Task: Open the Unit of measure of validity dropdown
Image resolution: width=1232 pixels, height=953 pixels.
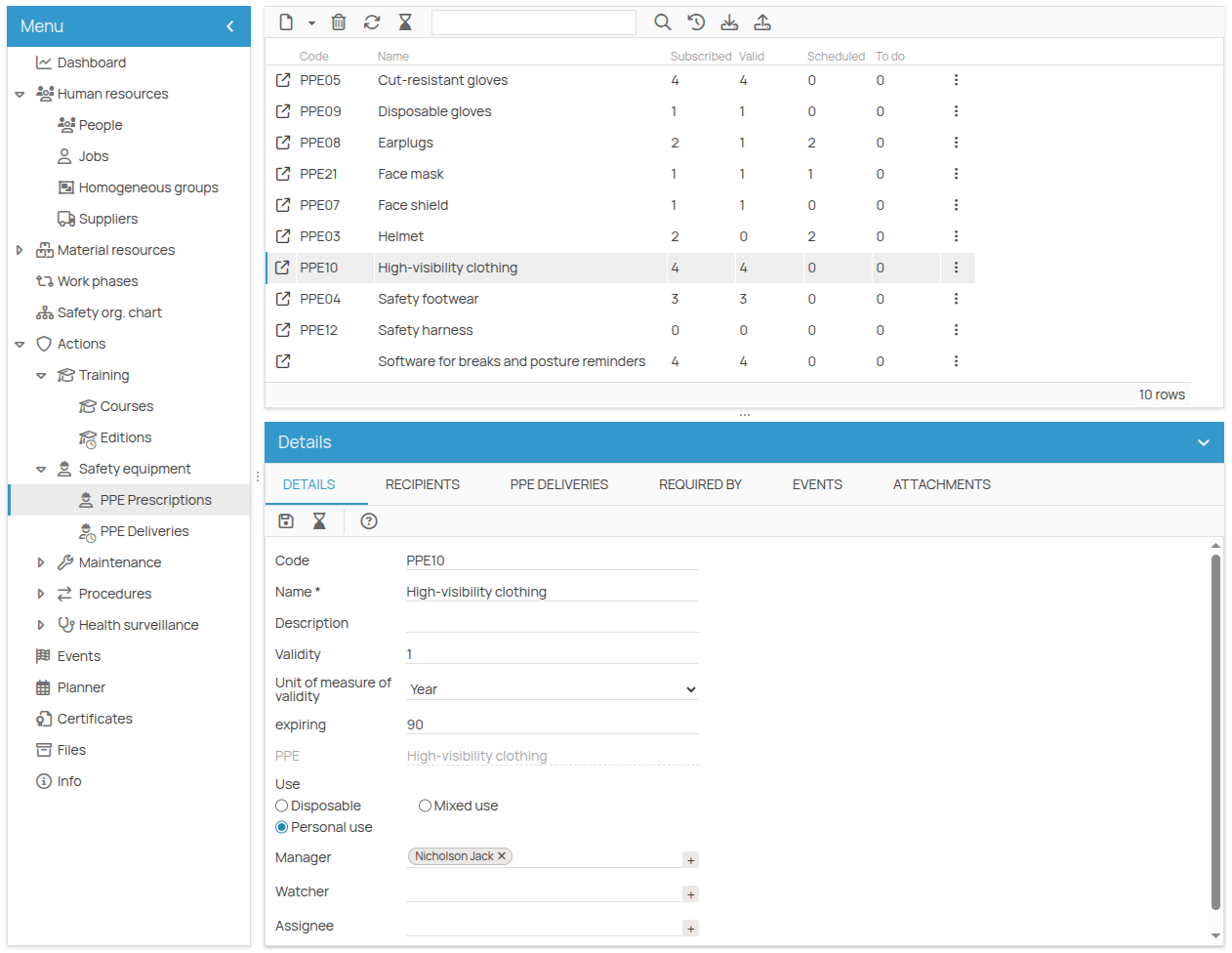Action: 552,688
